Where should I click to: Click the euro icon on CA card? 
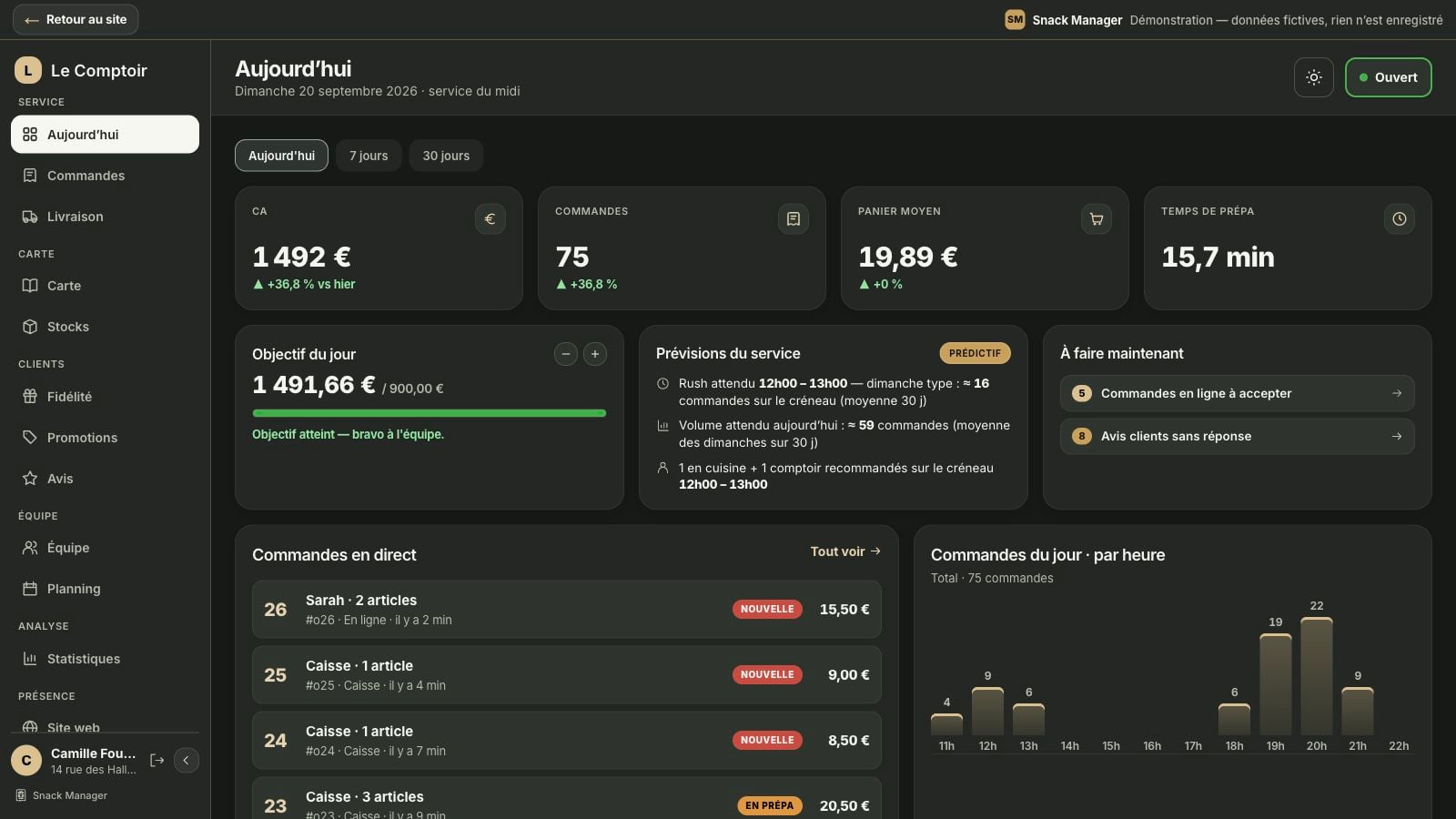(x=490, y=218)
